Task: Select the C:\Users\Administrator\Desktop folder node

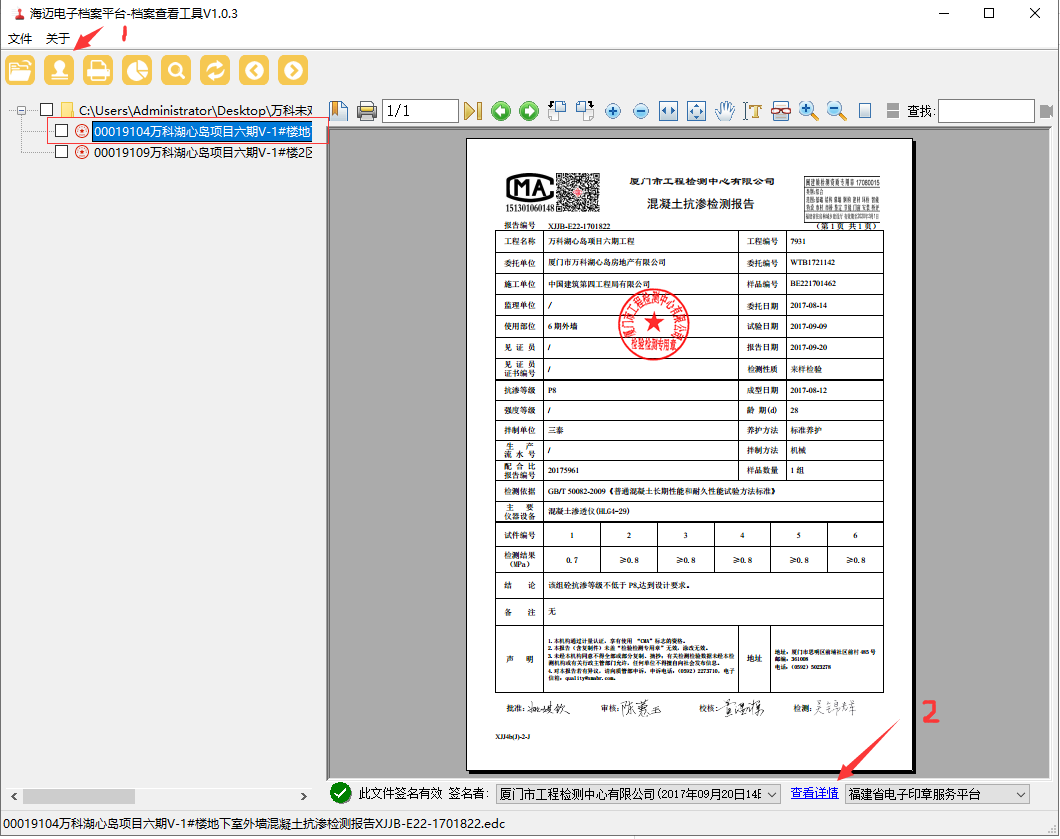Action: (195, 110)
